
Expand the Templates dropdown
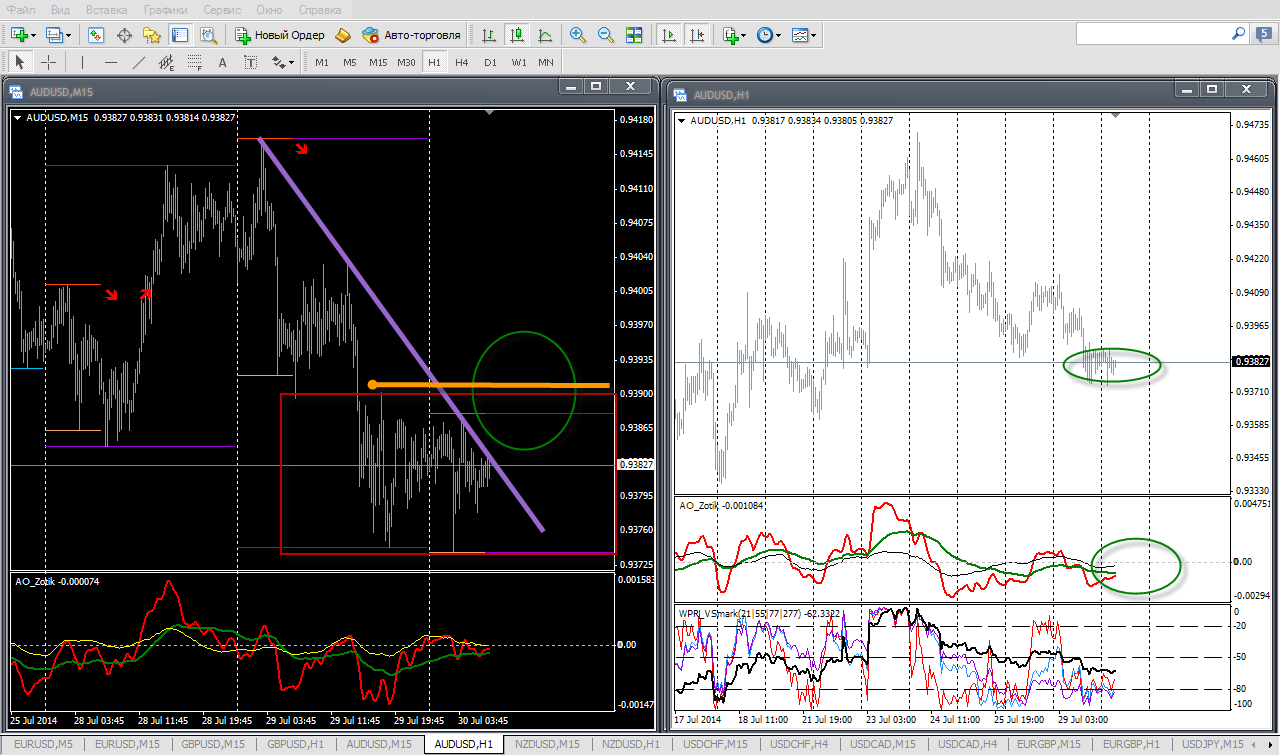click(803, 35)
